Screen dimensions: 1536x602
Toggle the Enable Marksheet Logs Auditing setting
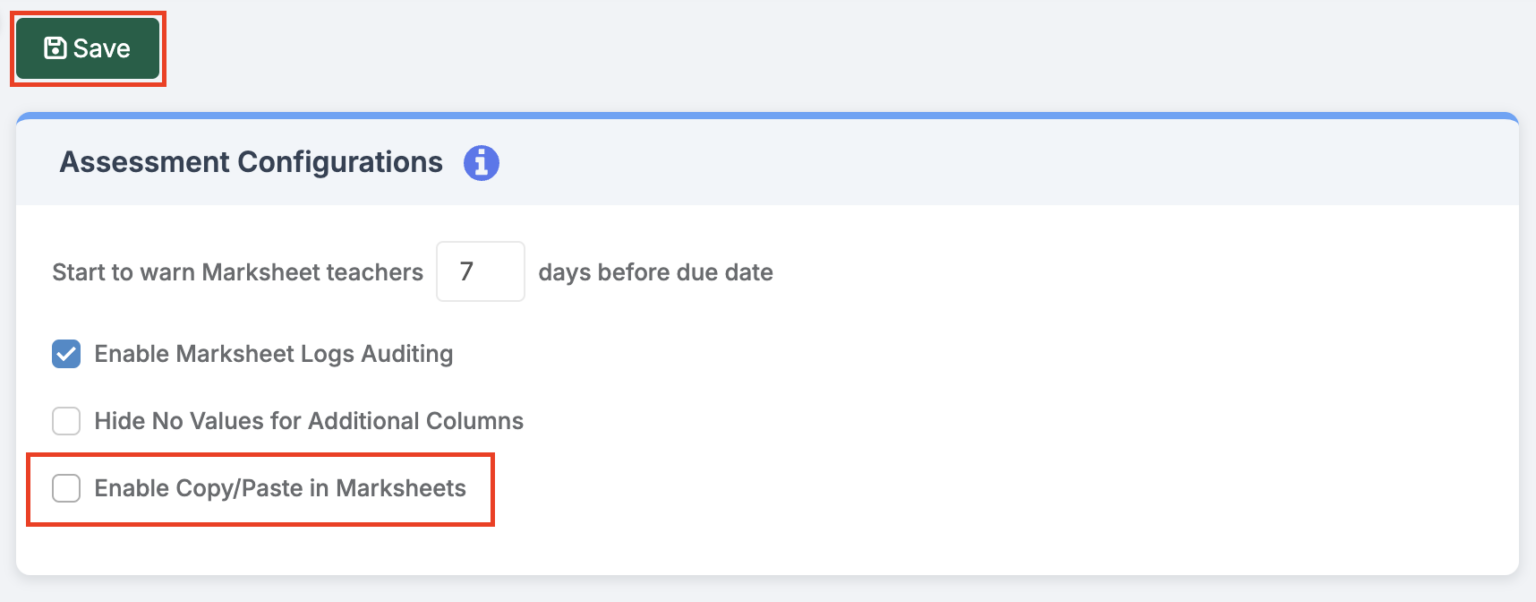65,353
